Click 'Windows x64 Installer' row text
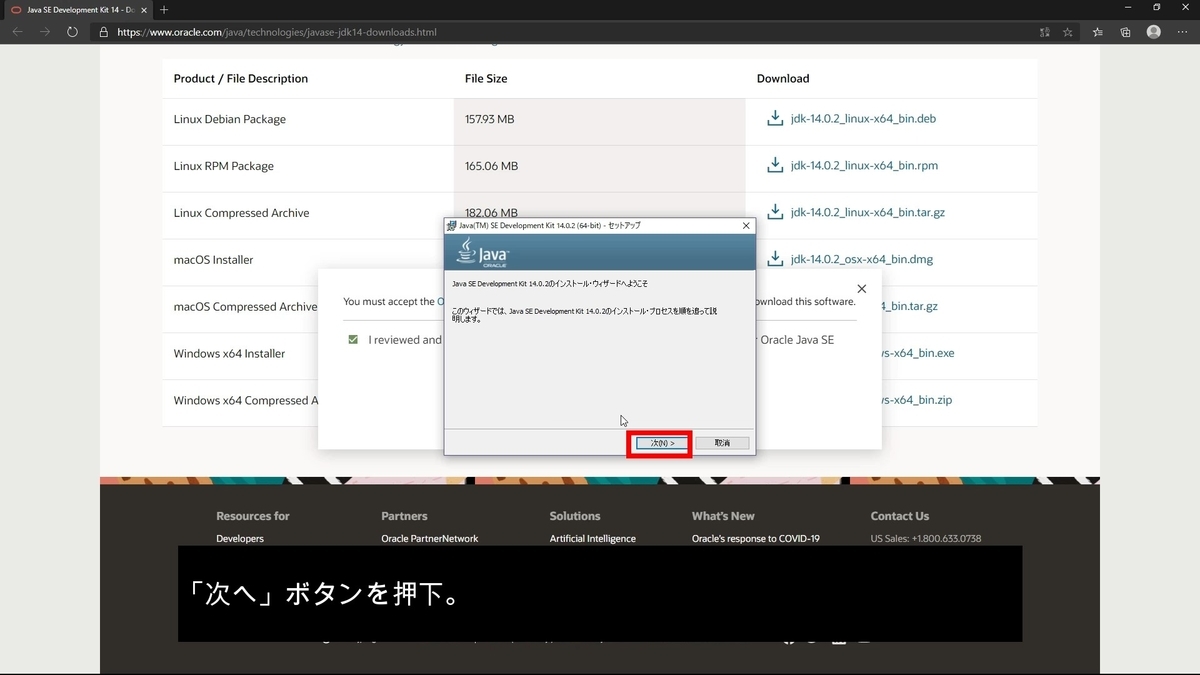 pyautogui.click(x=229, y=354)
